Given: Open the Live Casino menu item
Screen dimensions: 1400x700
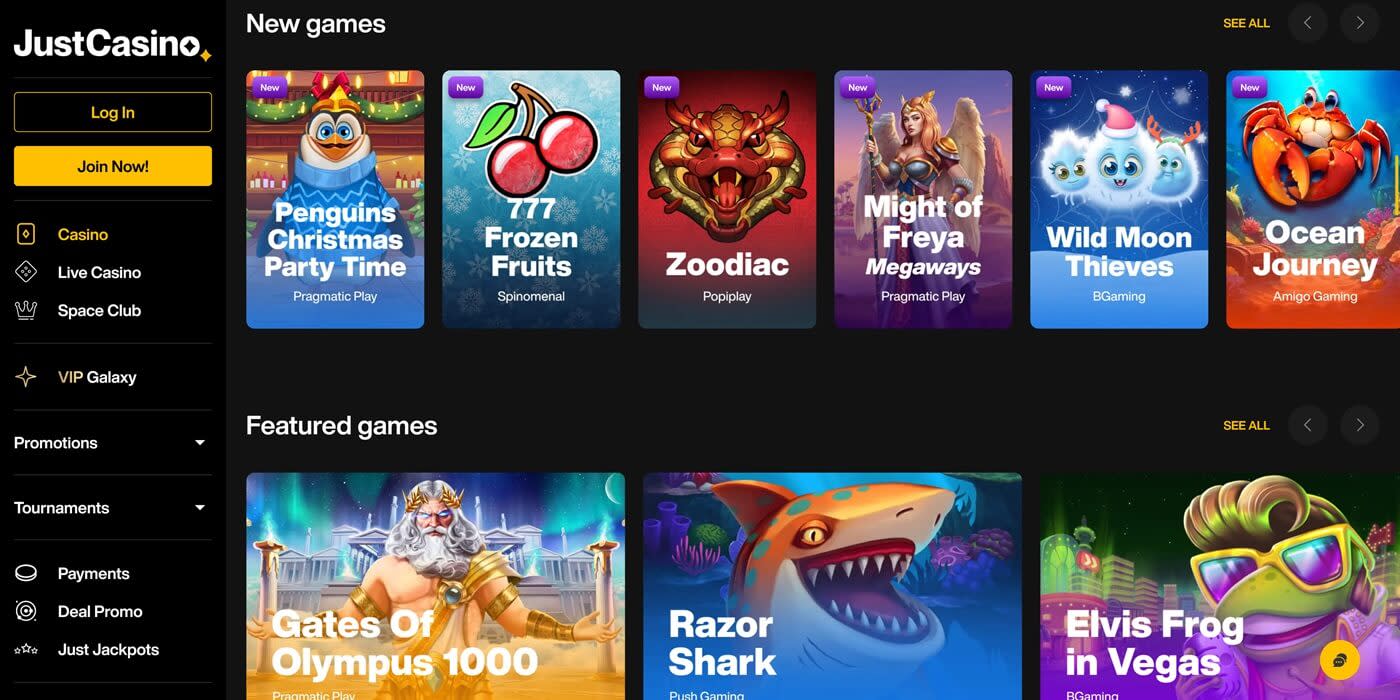Looking at the screenshot, I should (99, 272).
